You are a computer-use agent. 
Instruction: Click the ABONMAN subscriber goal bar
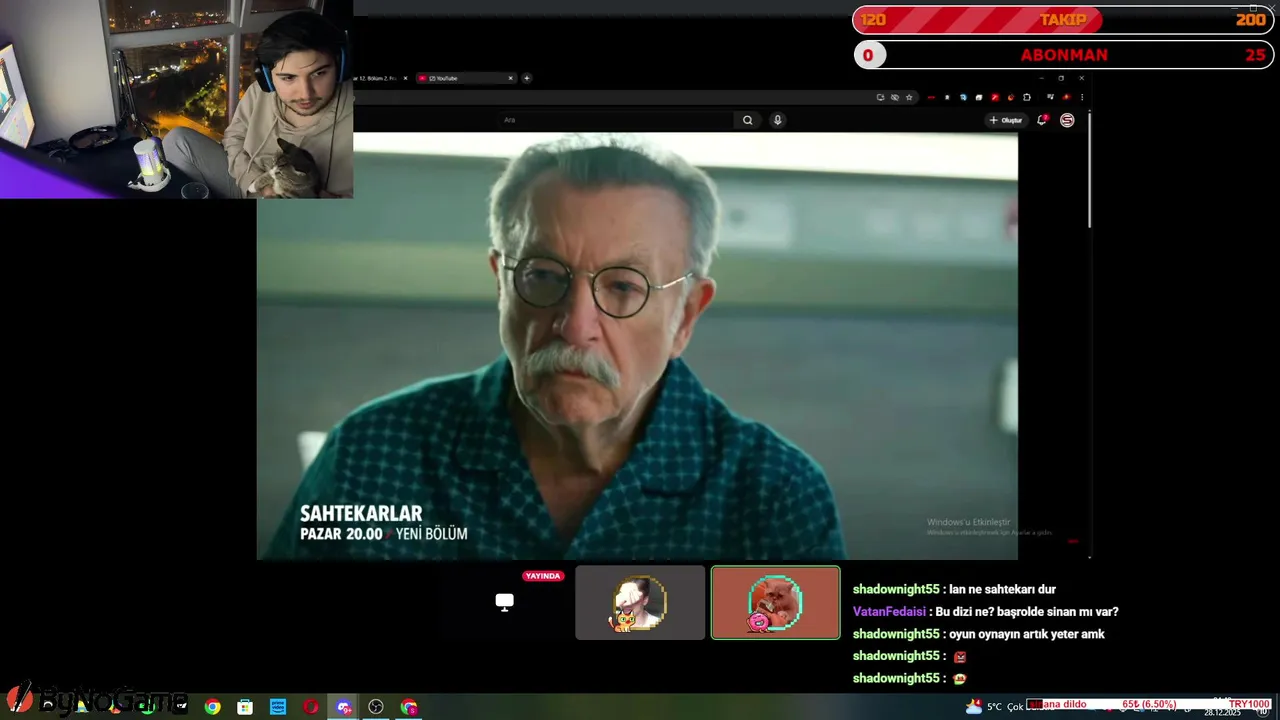(1062, 55)
